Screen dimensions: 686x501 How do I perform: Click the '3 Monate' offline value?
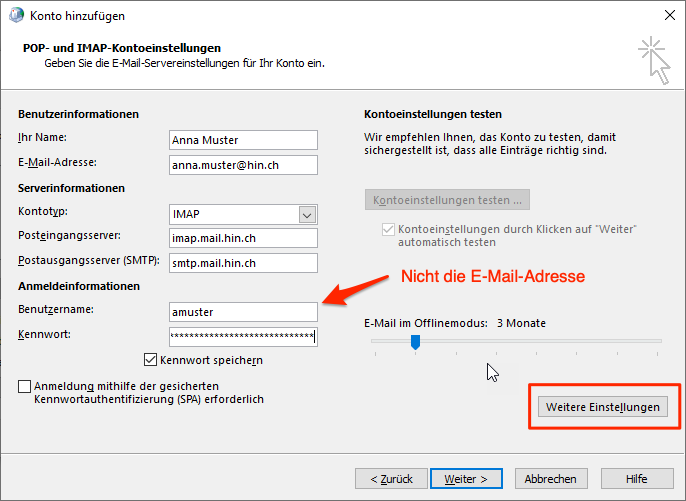[521, 323]
